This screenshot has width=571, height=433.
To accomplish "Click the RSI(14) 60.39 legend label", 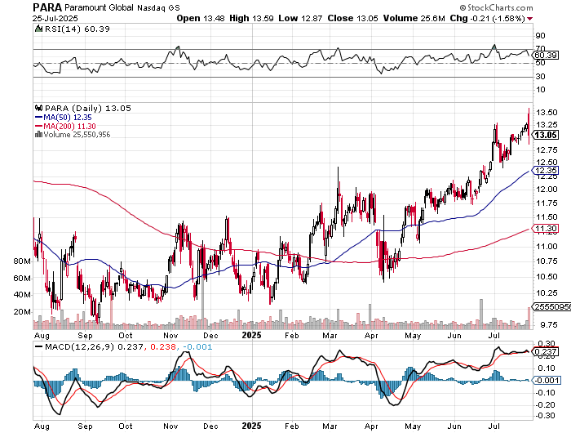I will pos(77,29).
